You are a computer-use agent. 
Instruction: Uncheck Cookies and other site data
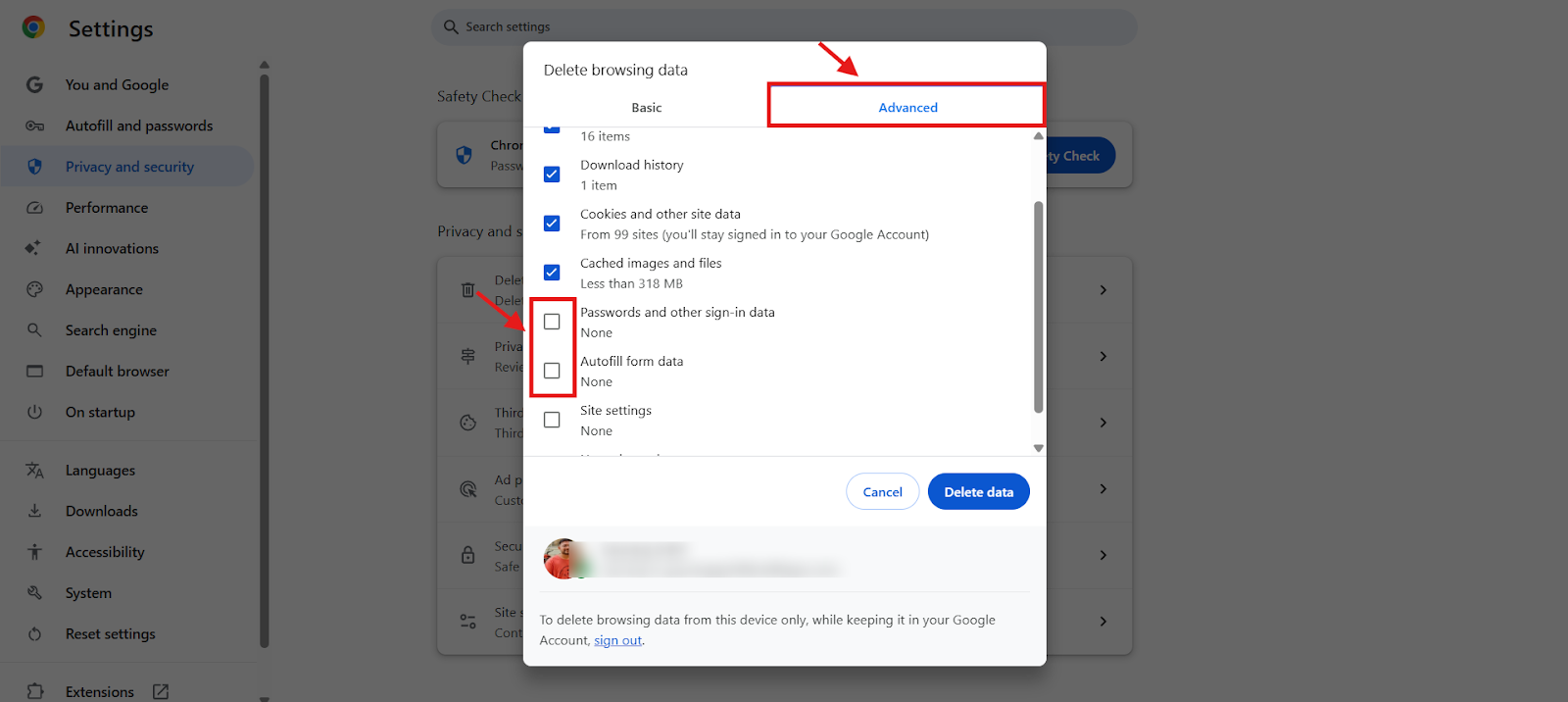[552, 224]
